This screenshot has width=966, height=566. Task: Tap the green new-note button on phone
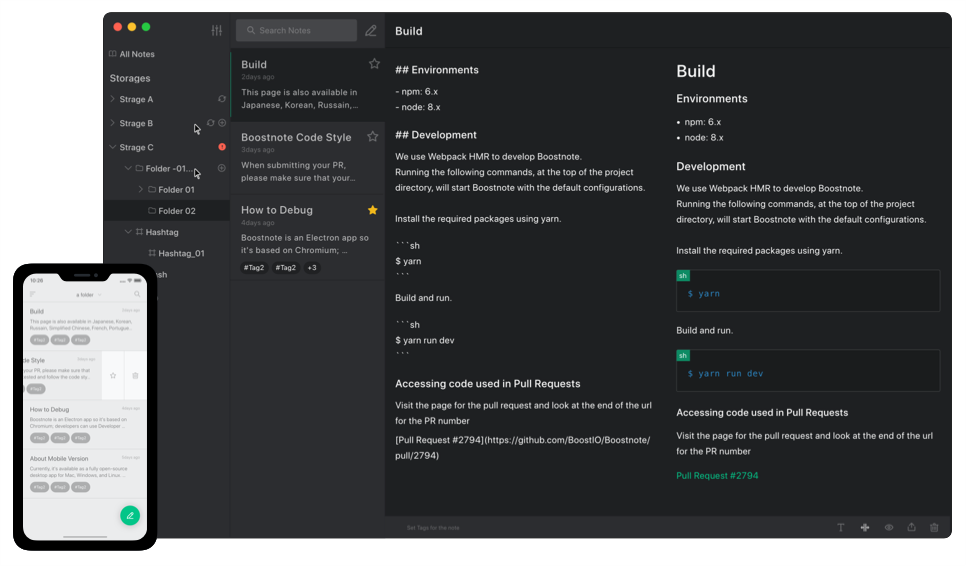click(x=130, y=515)
